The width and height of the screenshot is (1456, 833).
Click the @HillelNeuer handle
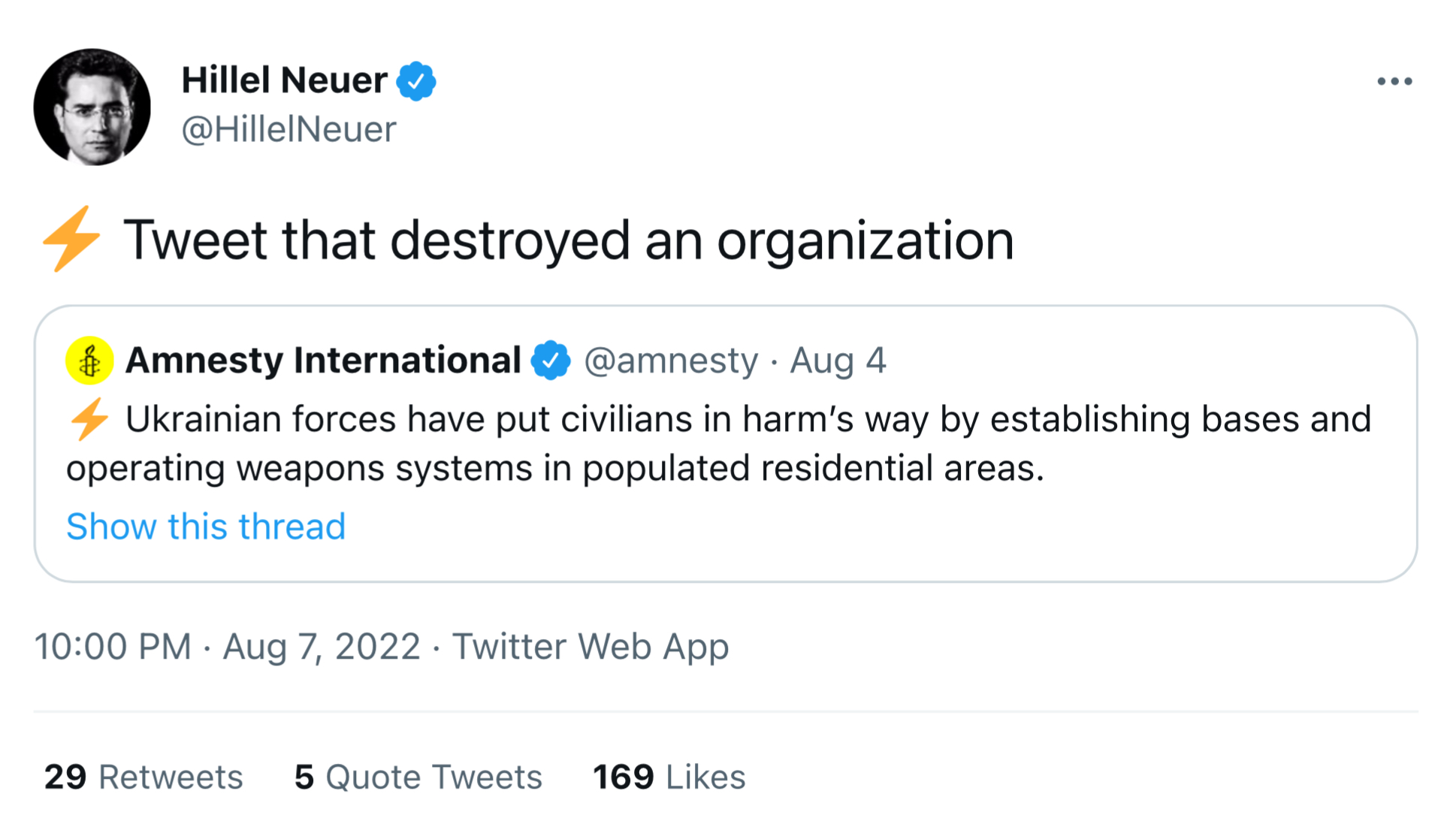click(x=288, y=129)
